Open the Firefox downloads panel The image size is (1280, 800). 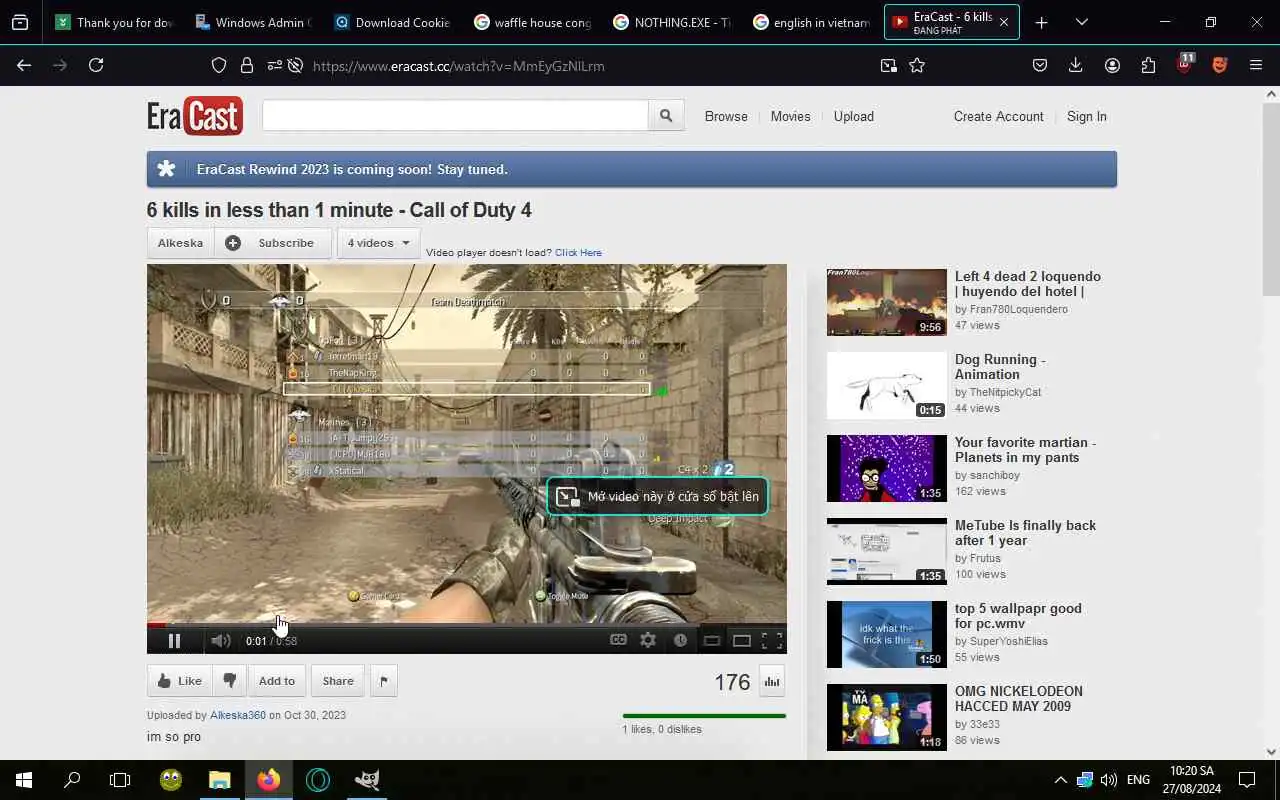point(1076,65)
